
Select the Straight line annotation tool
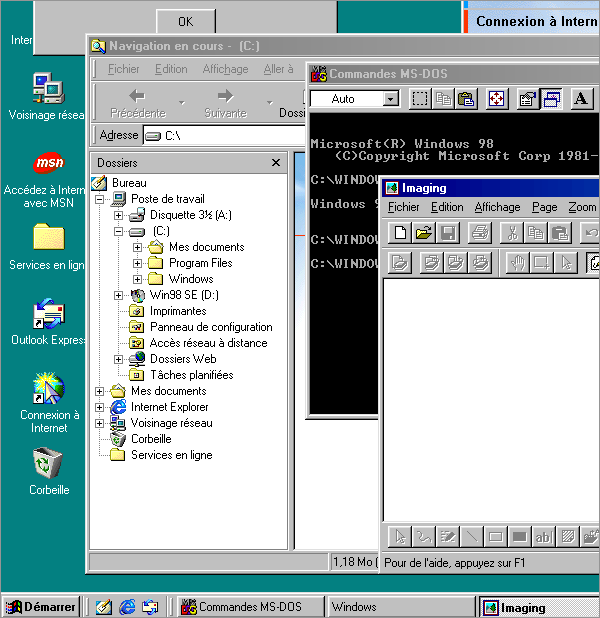[471, 537]
